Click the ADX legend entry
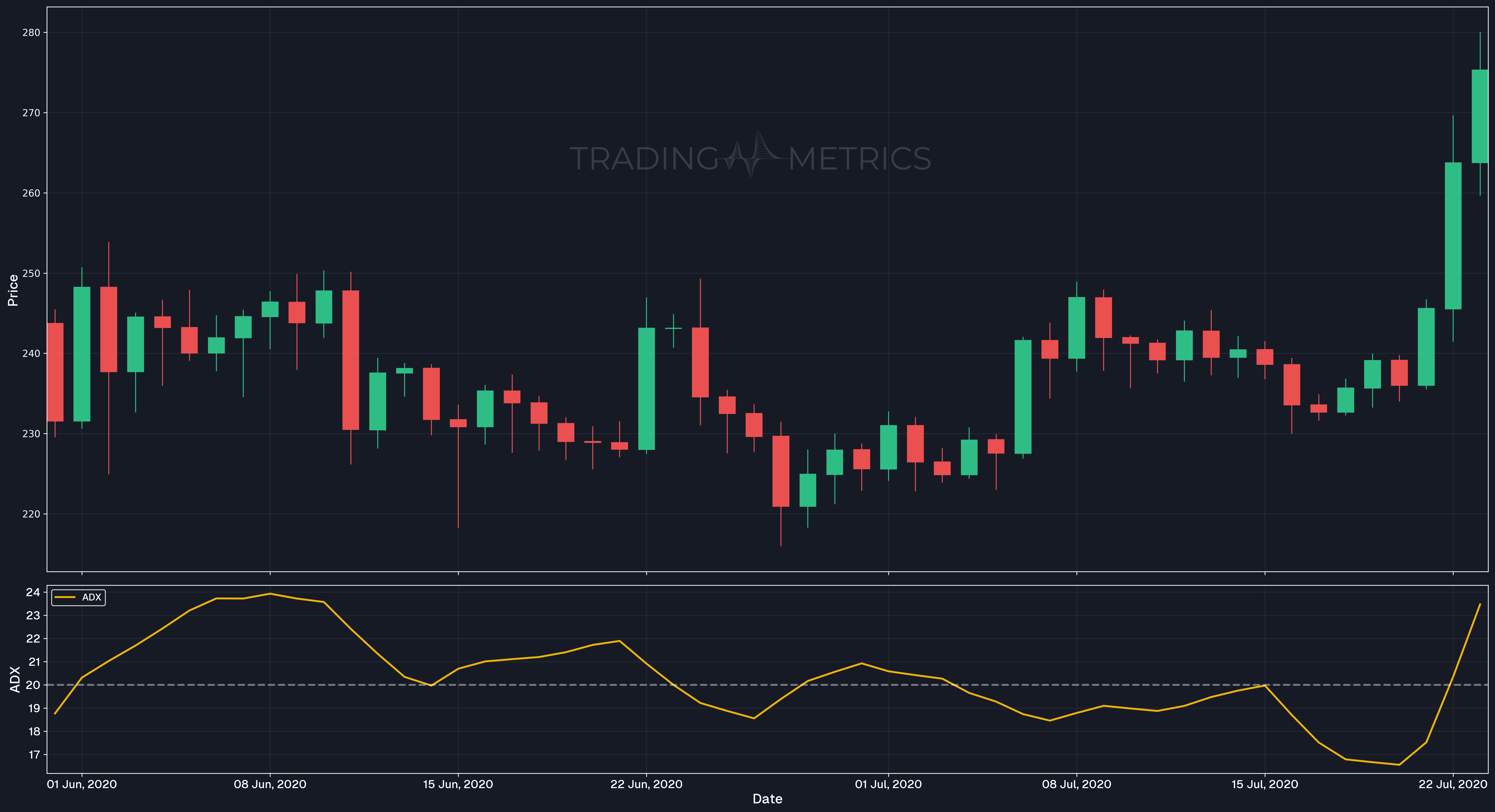Viewport: 1495px width, 812px height. [78, 597]
